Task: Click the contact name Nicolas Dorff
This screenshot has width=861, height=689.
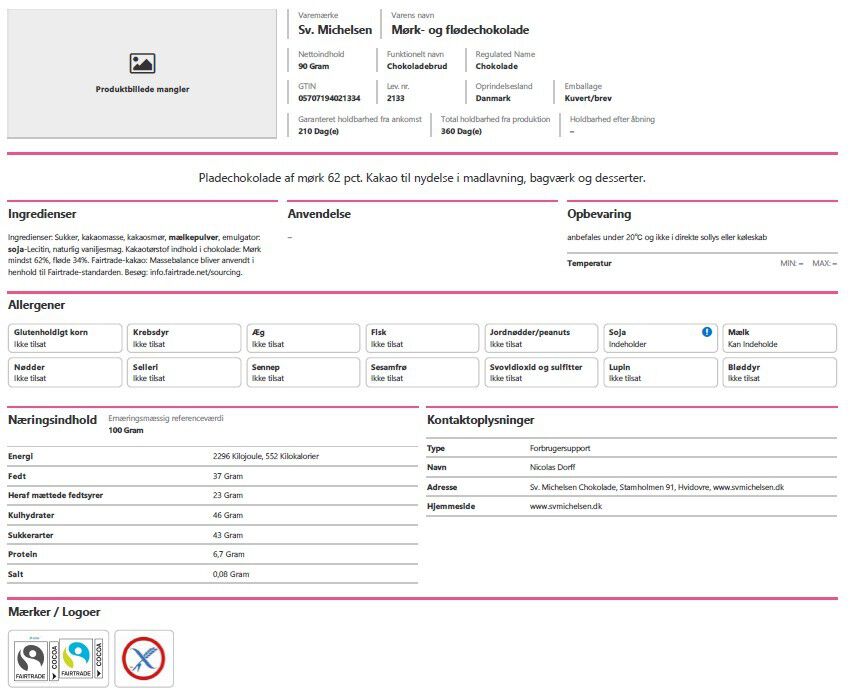Action: pos(552,467)
